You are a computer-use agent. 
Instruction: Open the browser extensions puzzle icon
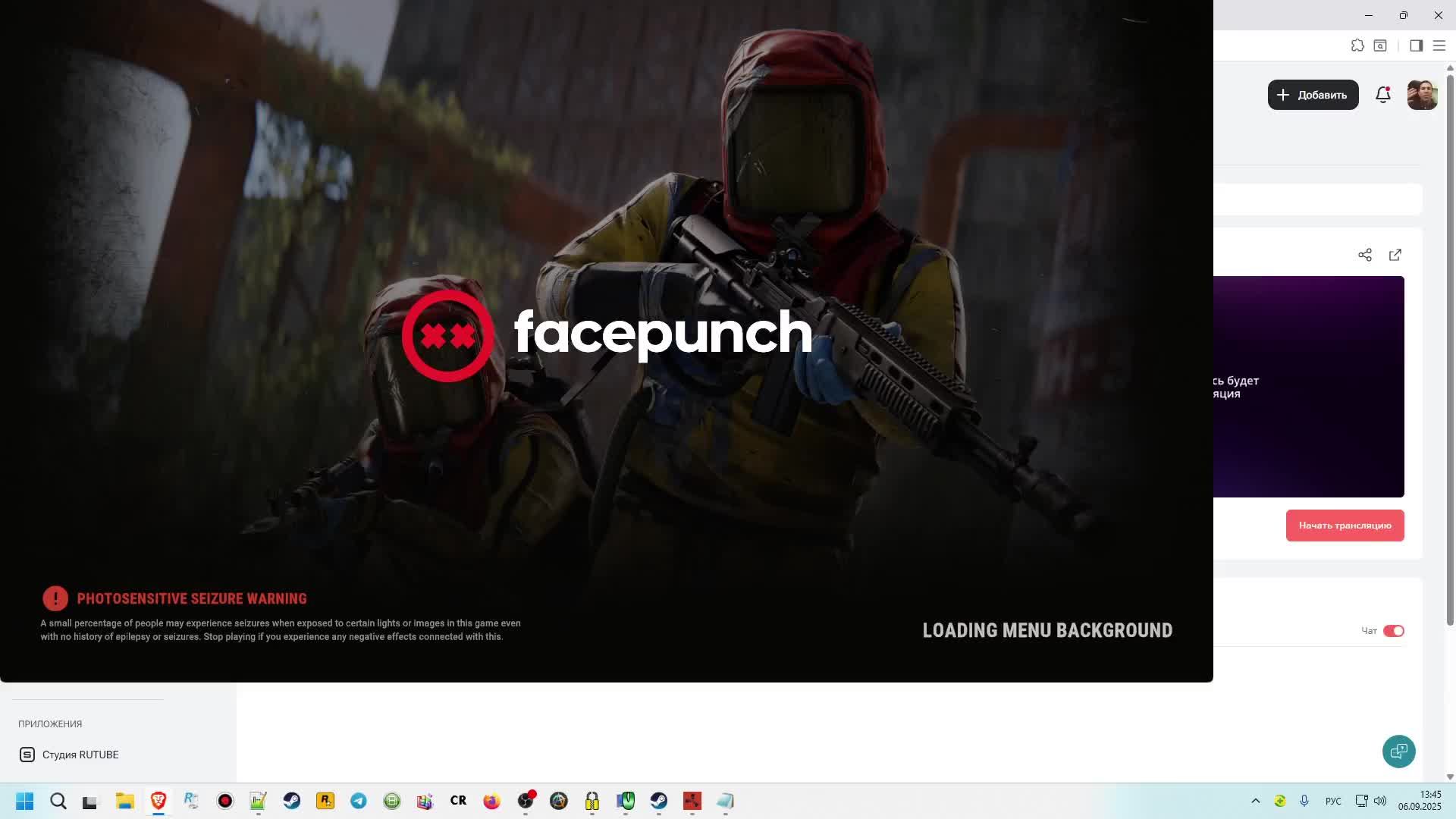coord(1357,45)
